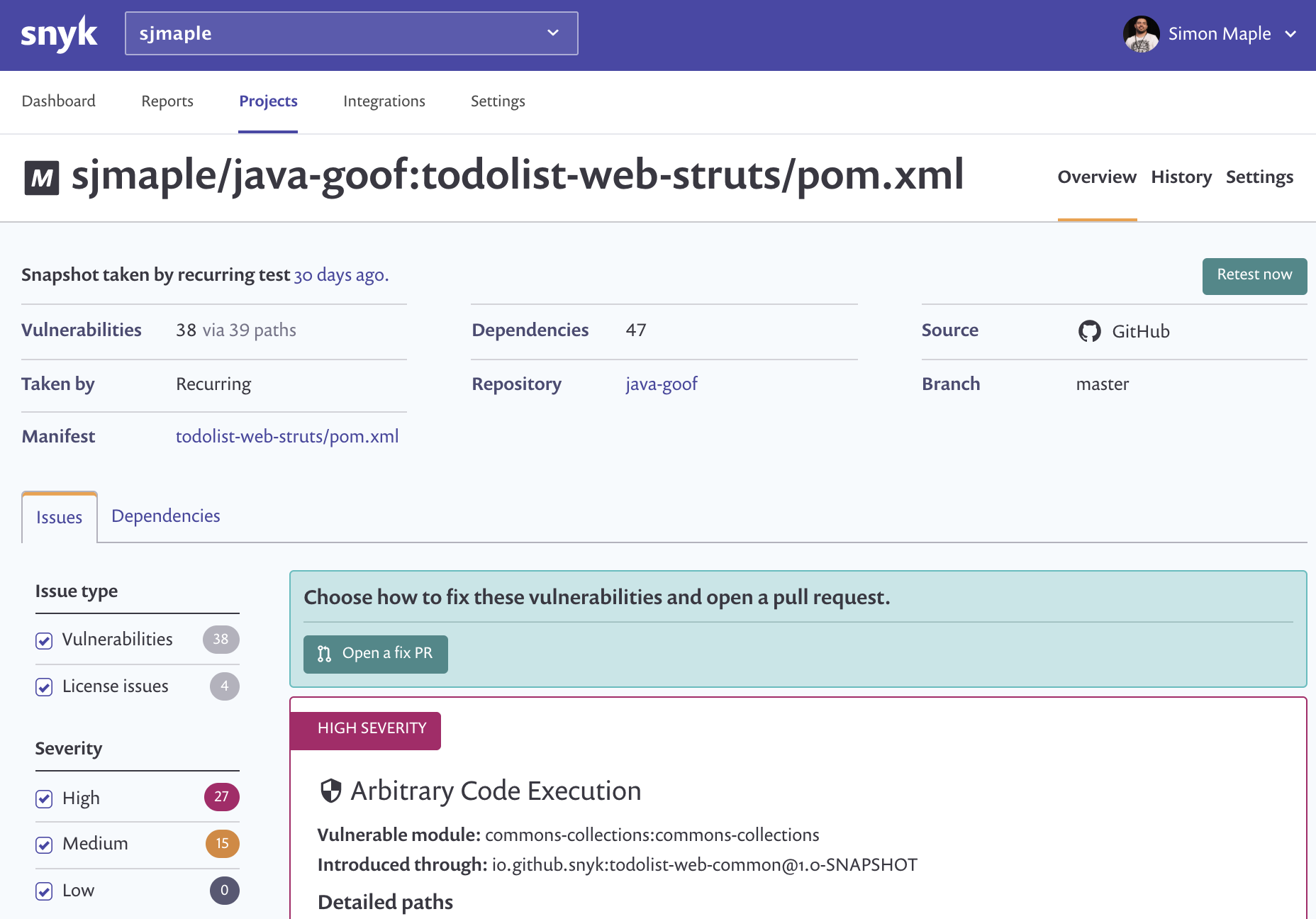The image size is (1316, 919).
Task: Switch to the Dependencies tab
Action: pyautogui.click(x=166, y=516)
